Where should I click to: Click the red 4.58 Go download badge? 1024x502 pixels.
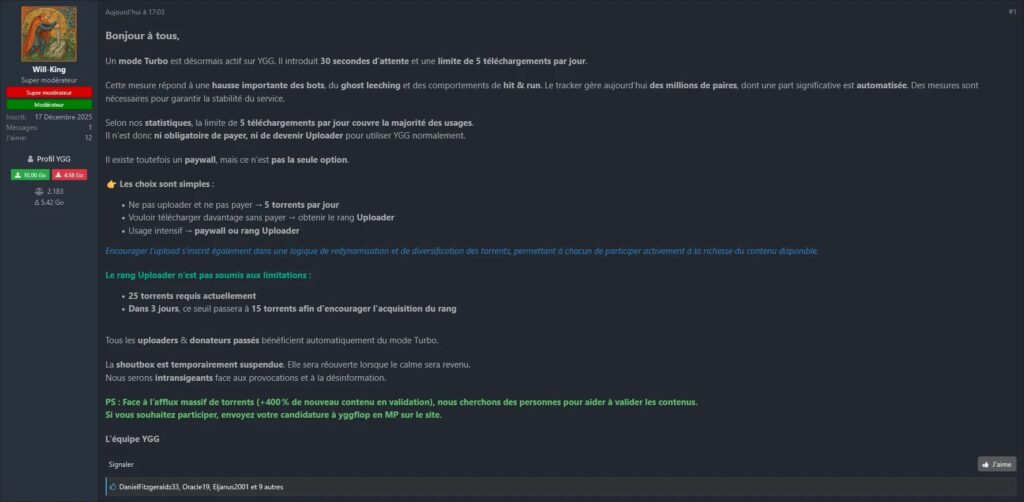pyautogui.click(x=68, y=175)
